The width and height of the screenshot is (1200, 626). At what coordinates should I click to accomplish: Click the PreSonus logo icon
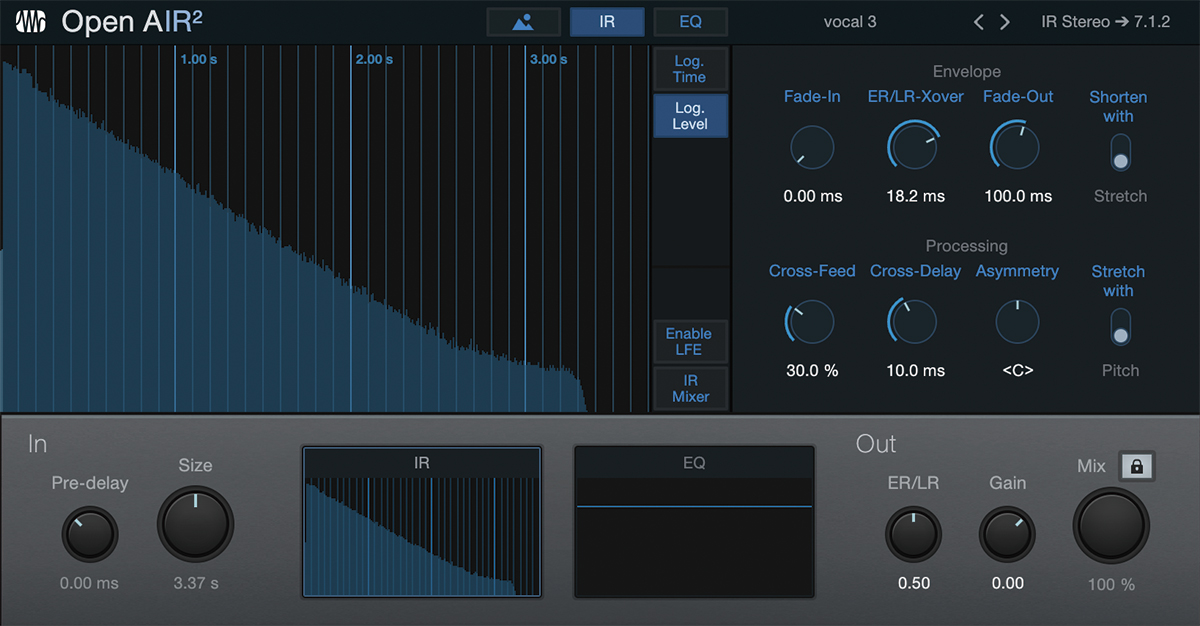pyautogui.click(x=32, y=21)
